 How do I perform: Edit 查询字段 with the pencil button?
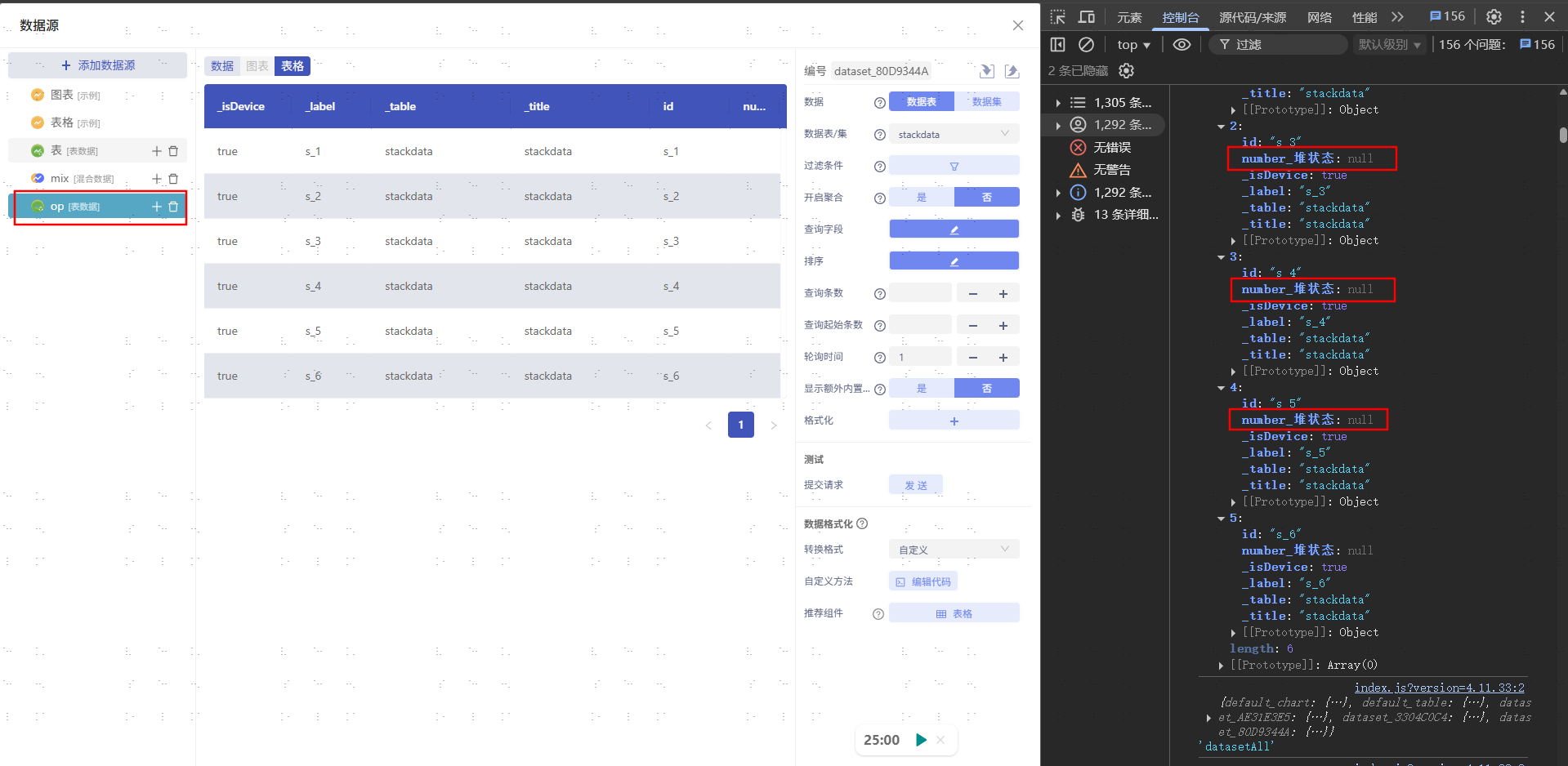[x=954, y=229]
